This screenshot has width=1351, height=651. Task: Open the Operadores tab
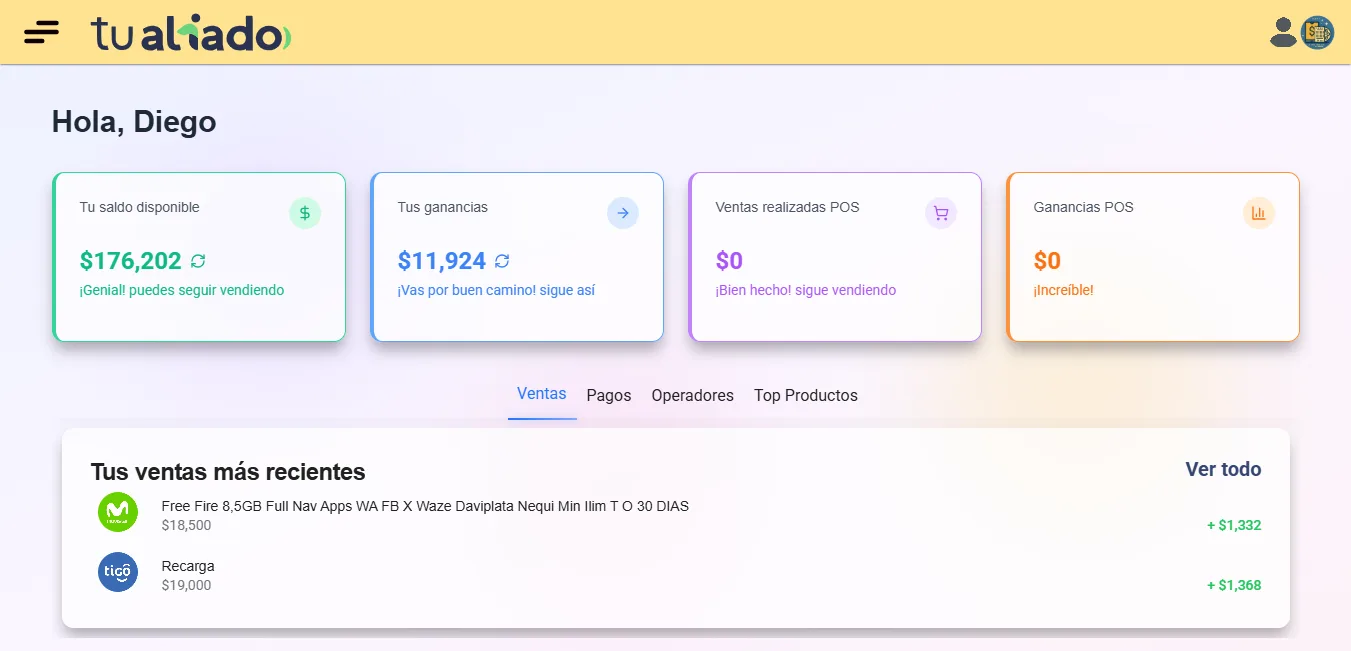point(692,395)
